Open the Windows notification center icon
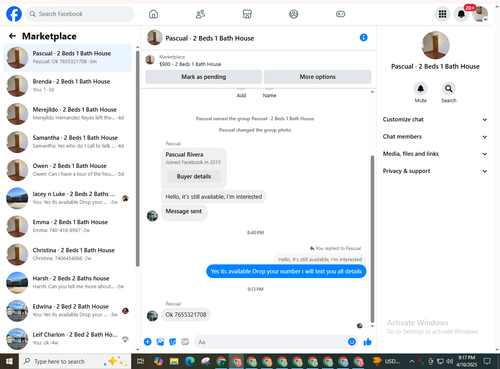This screenshot has width=500, height=369. click(487, 361)
